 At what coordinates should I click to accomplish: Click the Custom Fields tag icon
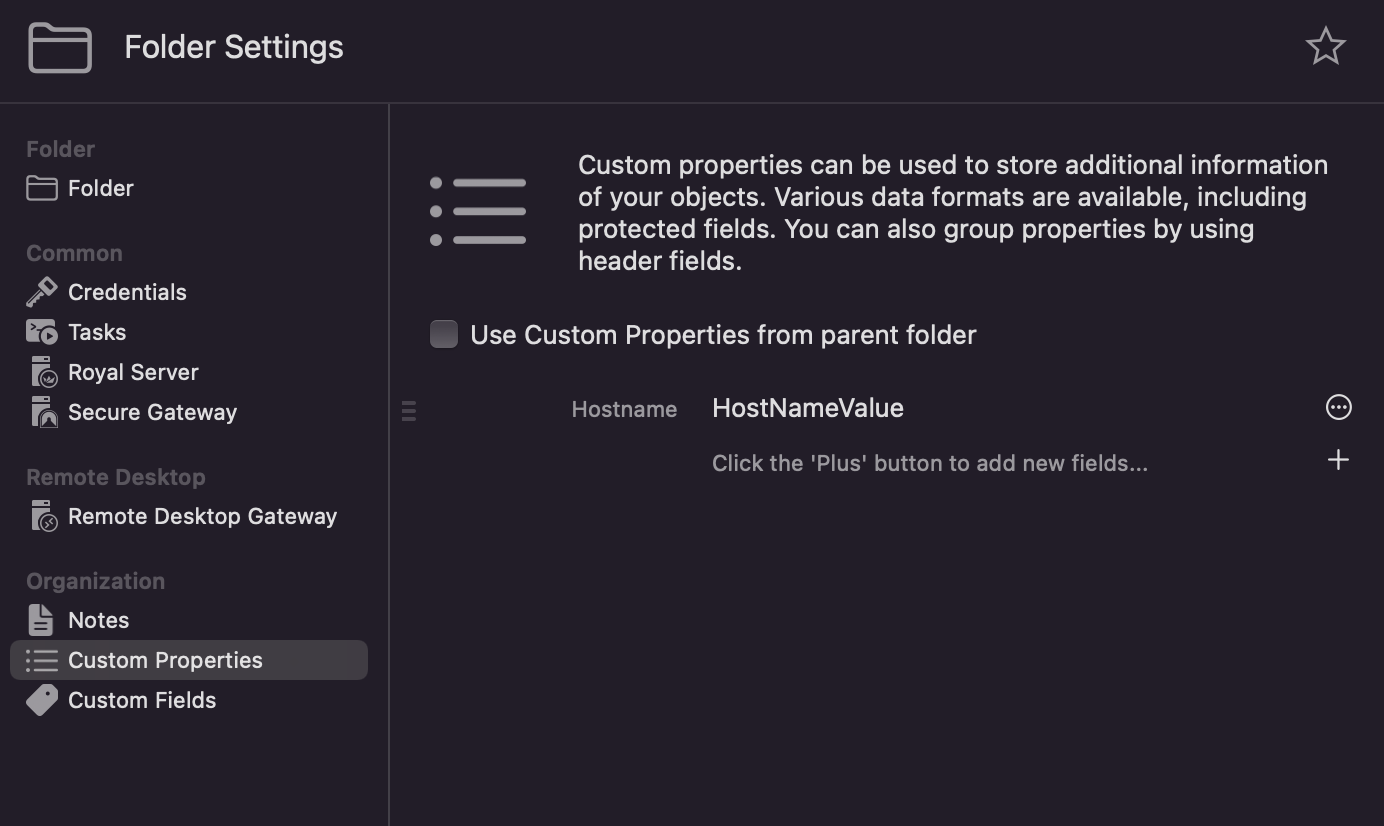tap(41, 700)
